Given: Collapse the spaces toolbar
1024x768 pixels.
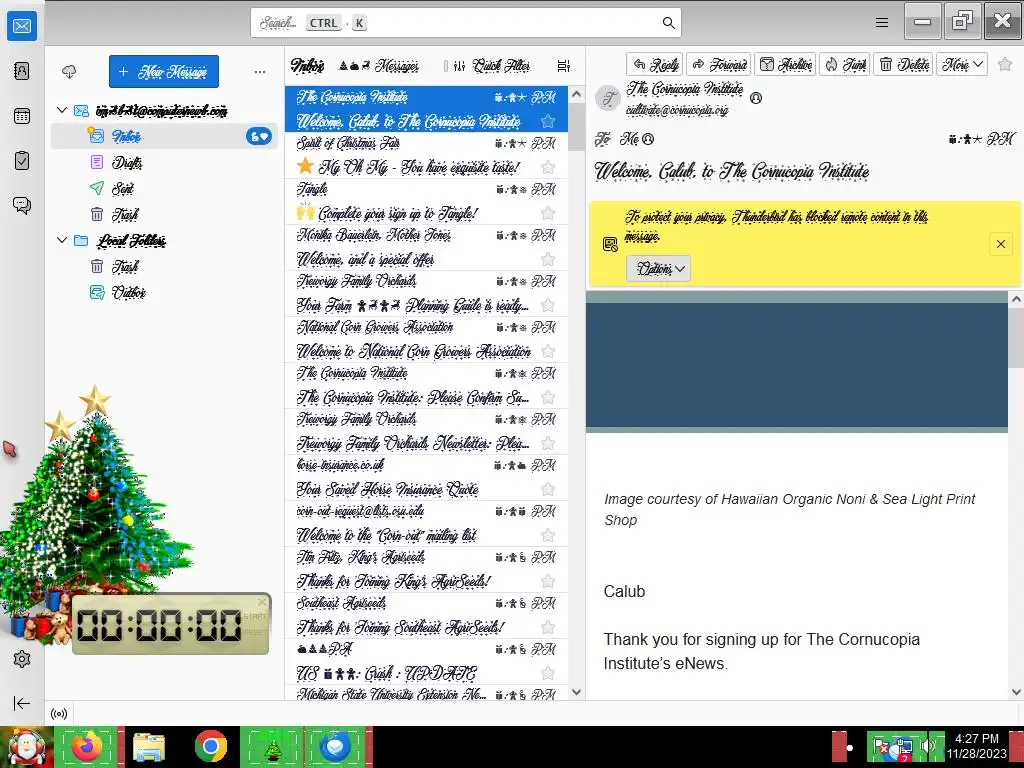Looking at the screenshot, I should point(22,703).
